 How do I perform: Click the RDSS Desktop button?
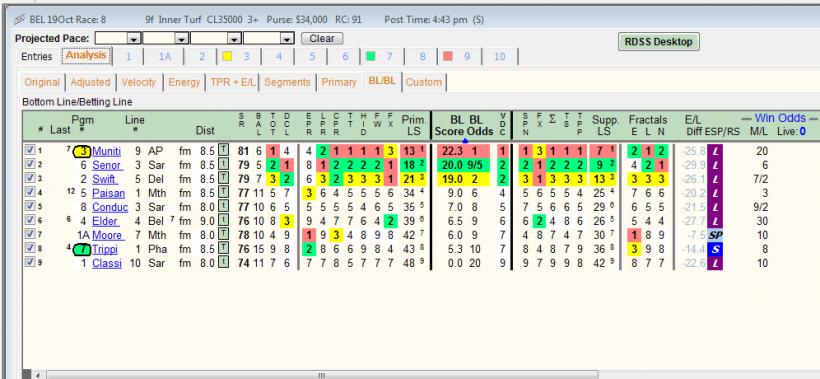659,42
